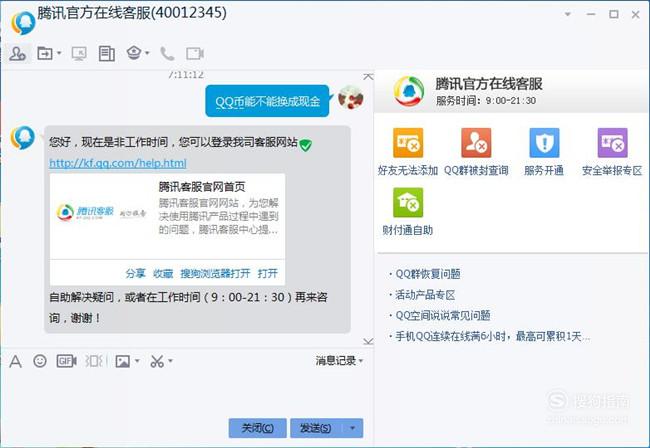This screenshot has height=448, width=650.
Task: Click the add contact icon in toolbar
Action: 18,54
